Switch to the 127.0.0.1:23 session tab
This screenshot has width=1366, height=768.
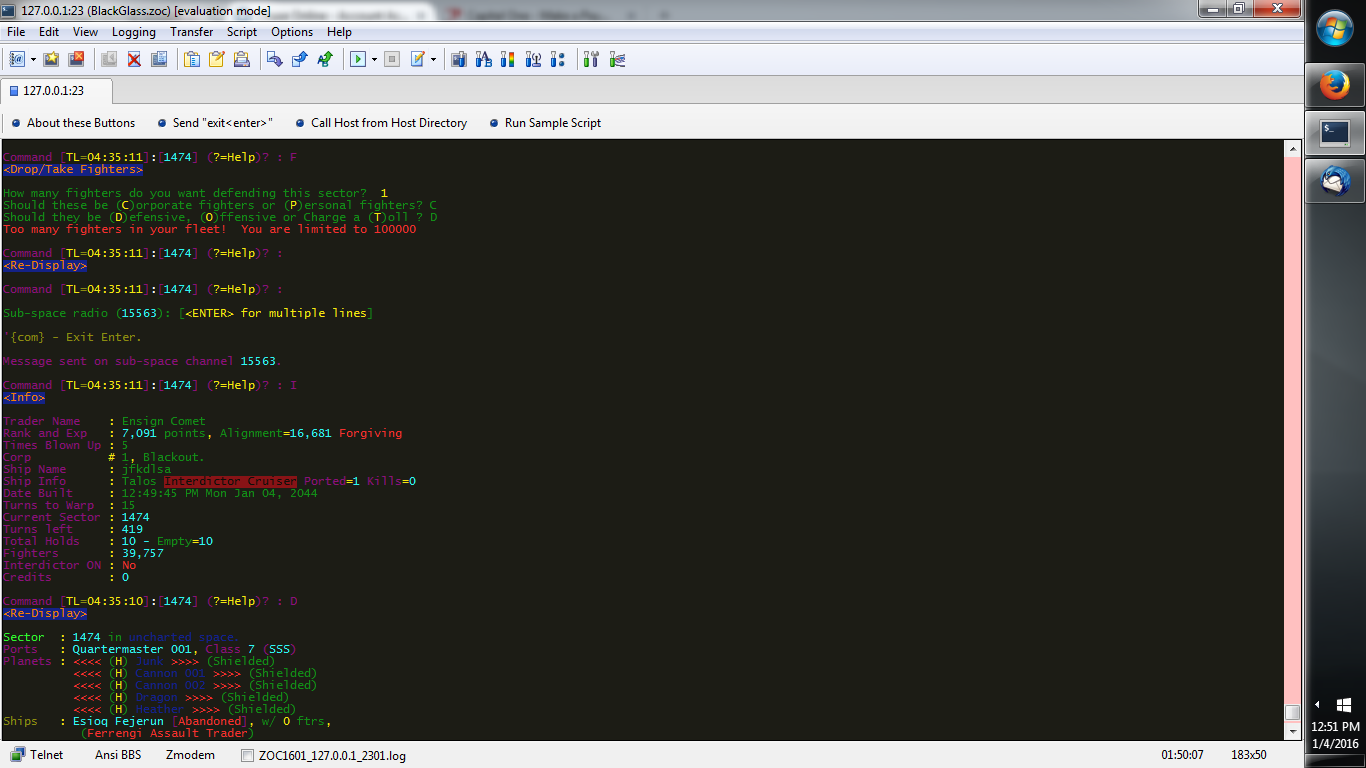(x=55, y=91)
